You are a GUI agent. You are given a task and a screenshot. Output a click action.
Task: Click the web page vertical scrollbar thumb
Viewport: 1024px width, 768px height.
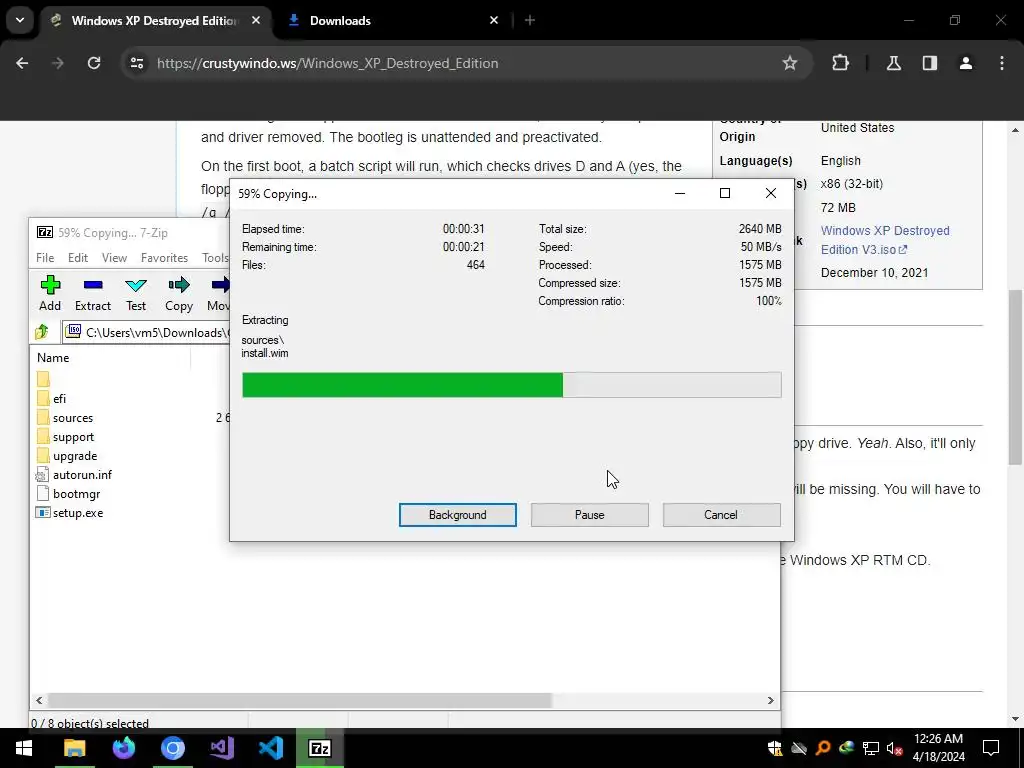pyautogui.click(x=1015, y=377)
